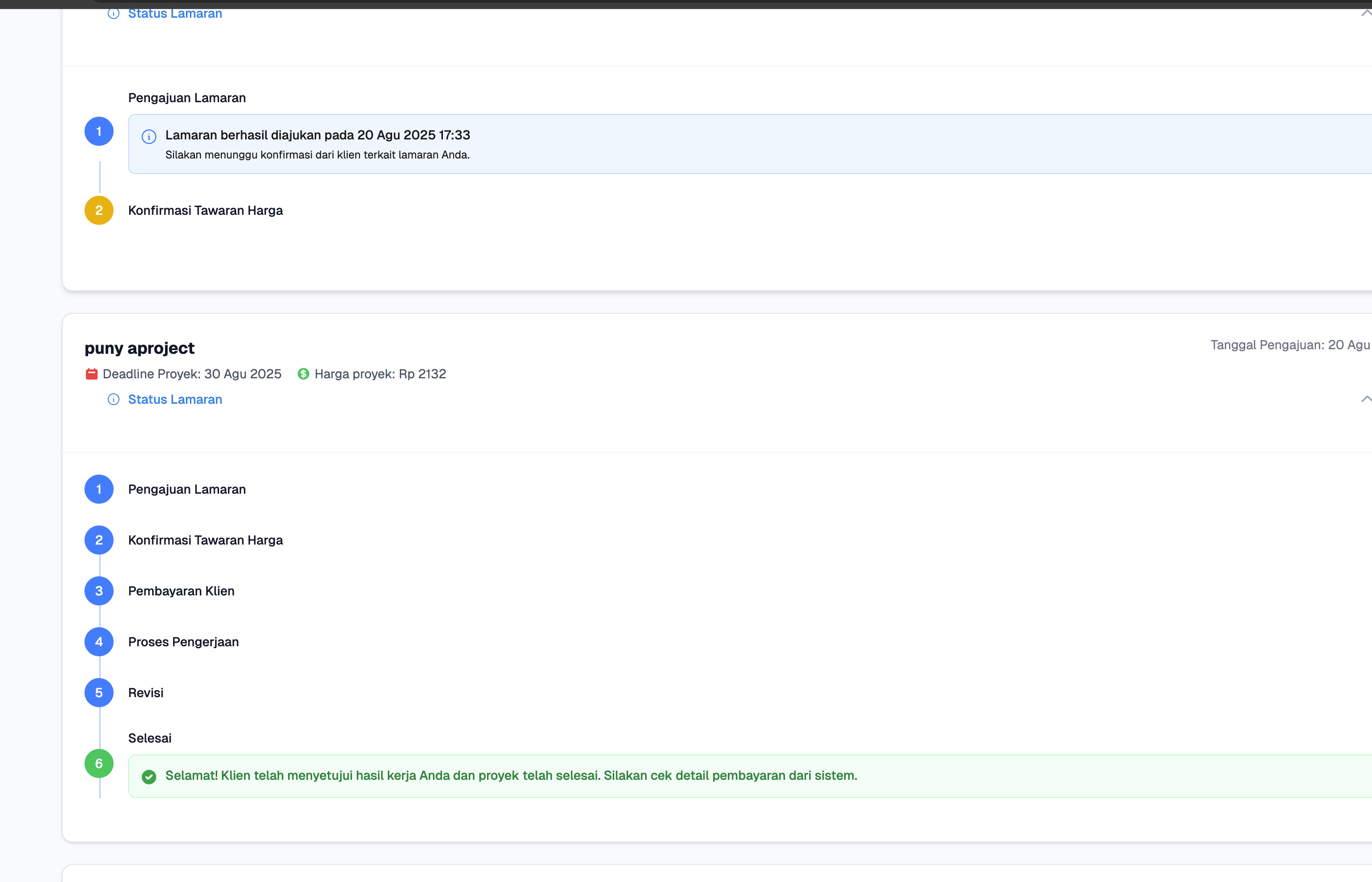Click info icon in blue application notice
The height and width of the screenshot is (882, 1372).
pos(149,136)
